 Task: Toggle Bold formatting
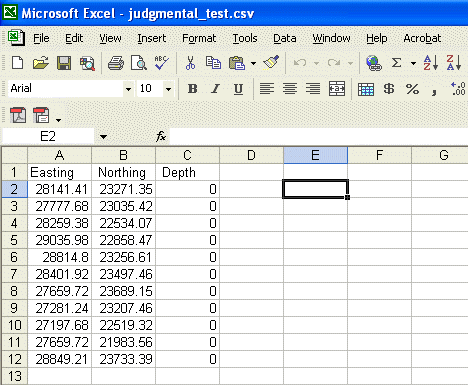192,89
